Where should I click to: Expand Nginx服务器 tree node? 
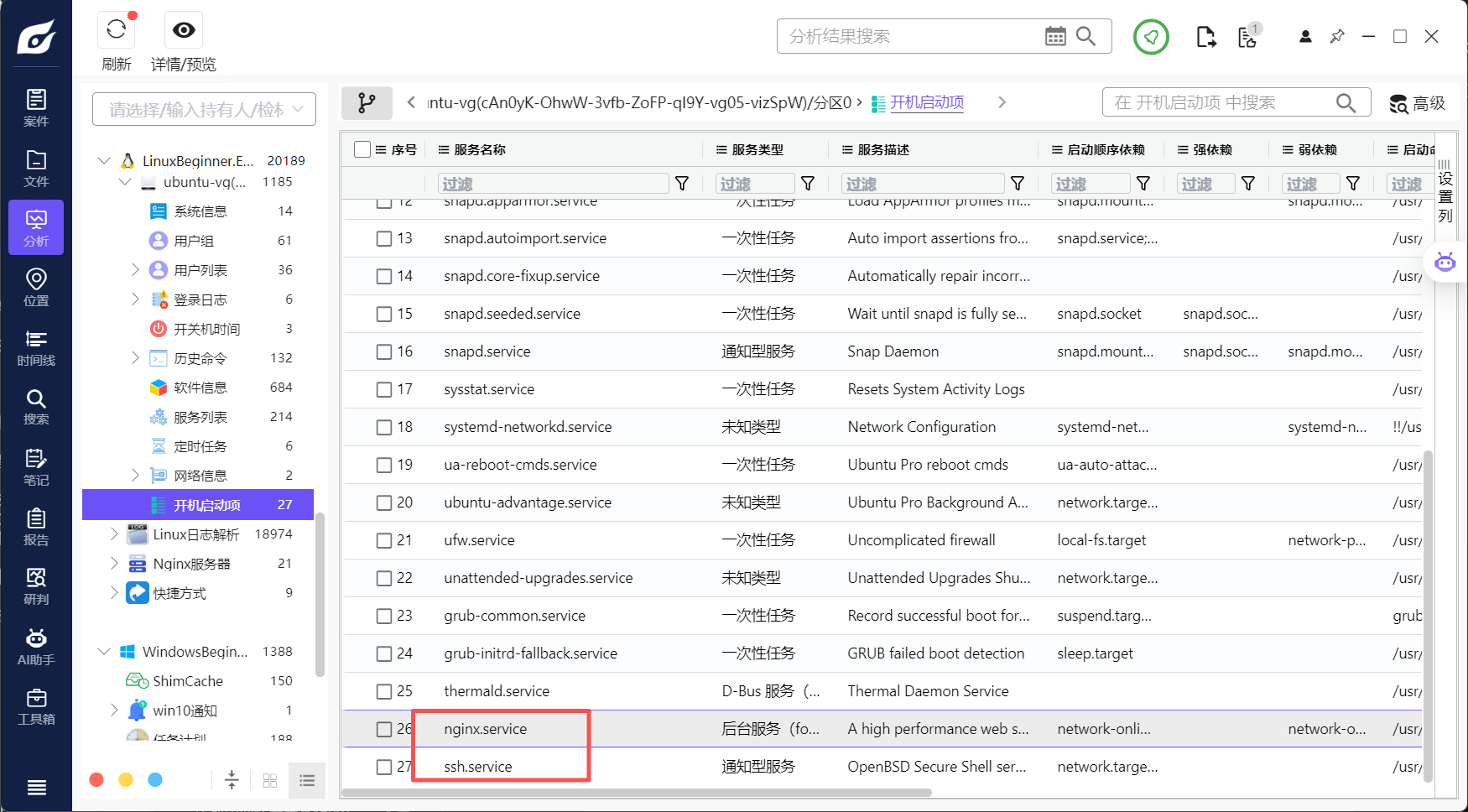(x=114, y=563)
